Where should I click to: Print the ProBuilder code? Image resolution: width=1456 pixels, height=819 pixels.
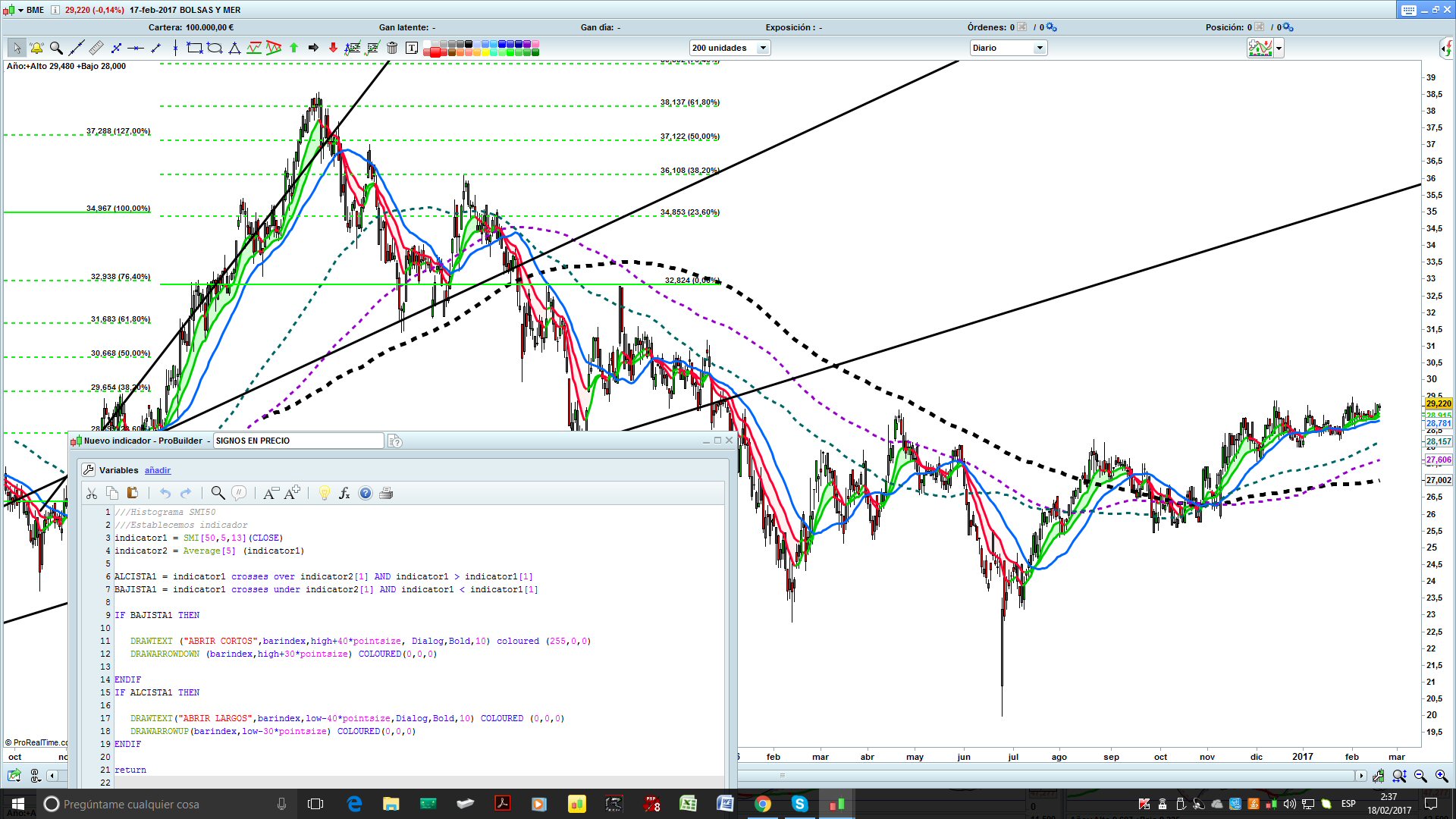click(x=386, y=493)
